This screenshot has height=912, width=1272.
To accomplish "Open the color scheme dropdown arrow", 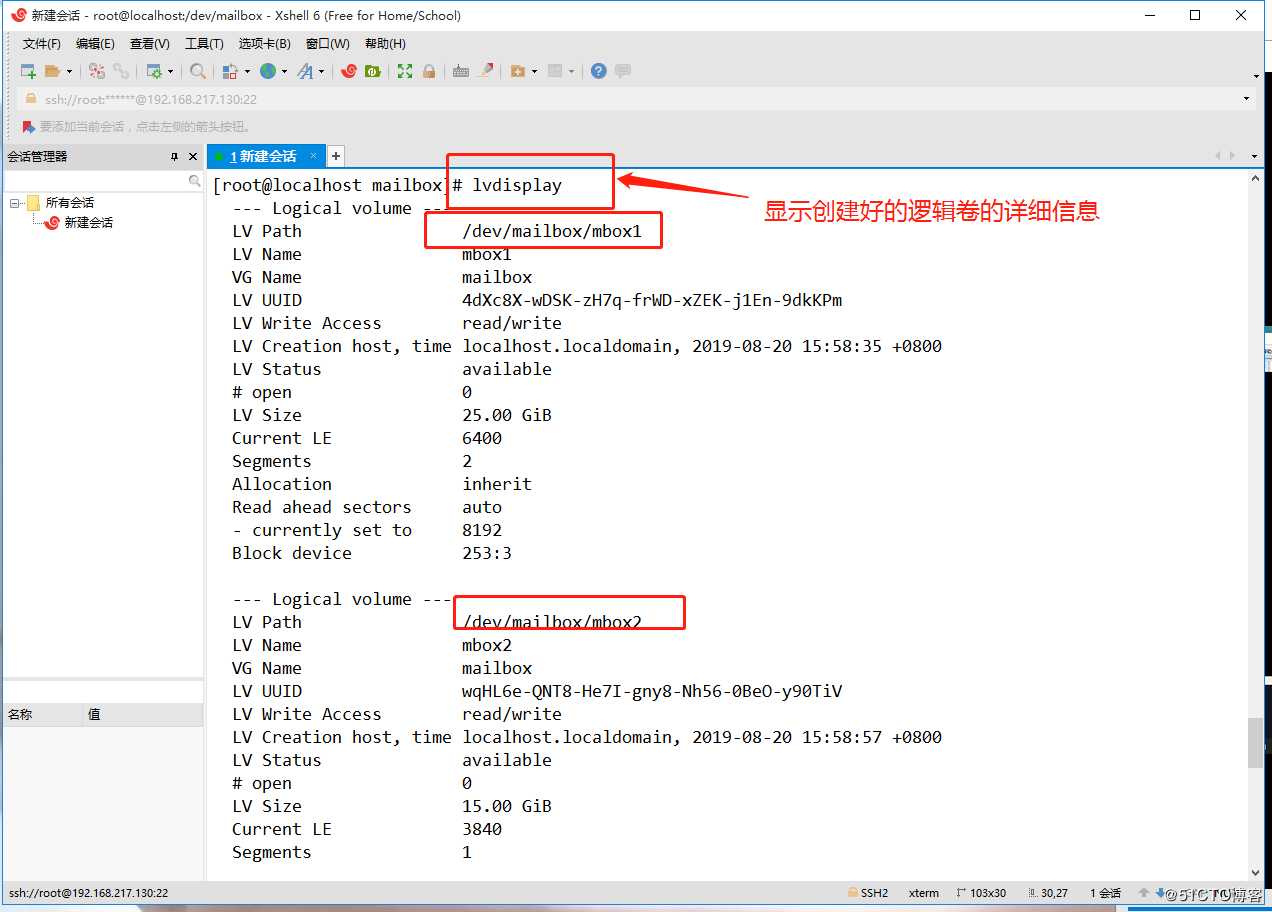I will 284,71.
